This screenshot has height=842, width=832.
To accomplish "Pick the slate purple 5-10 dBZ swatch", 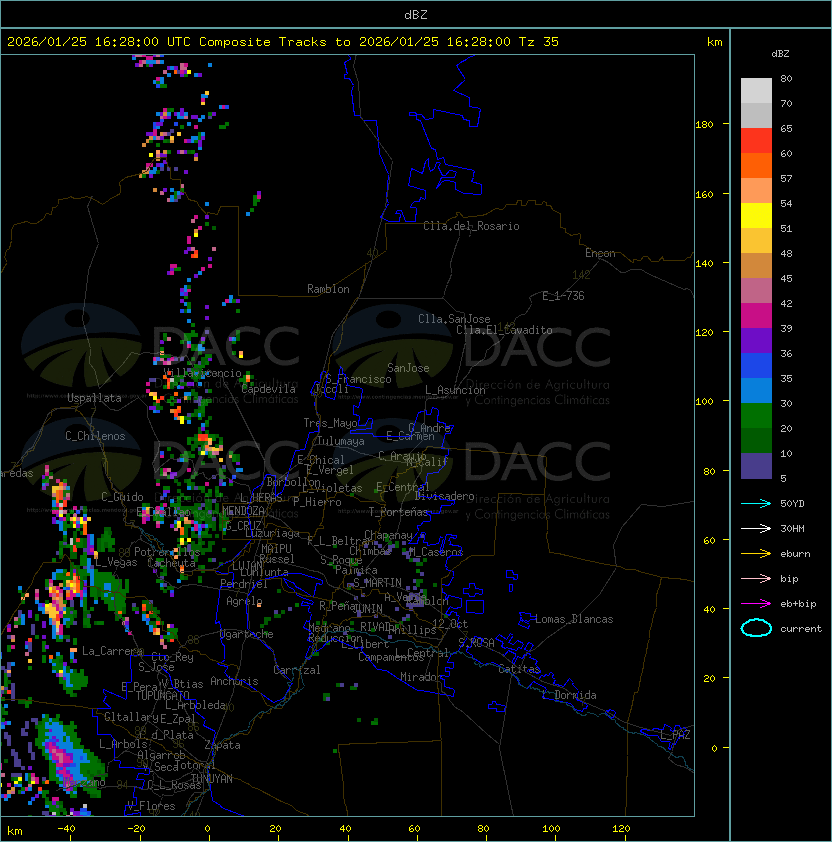I will [x=756, y=466].
